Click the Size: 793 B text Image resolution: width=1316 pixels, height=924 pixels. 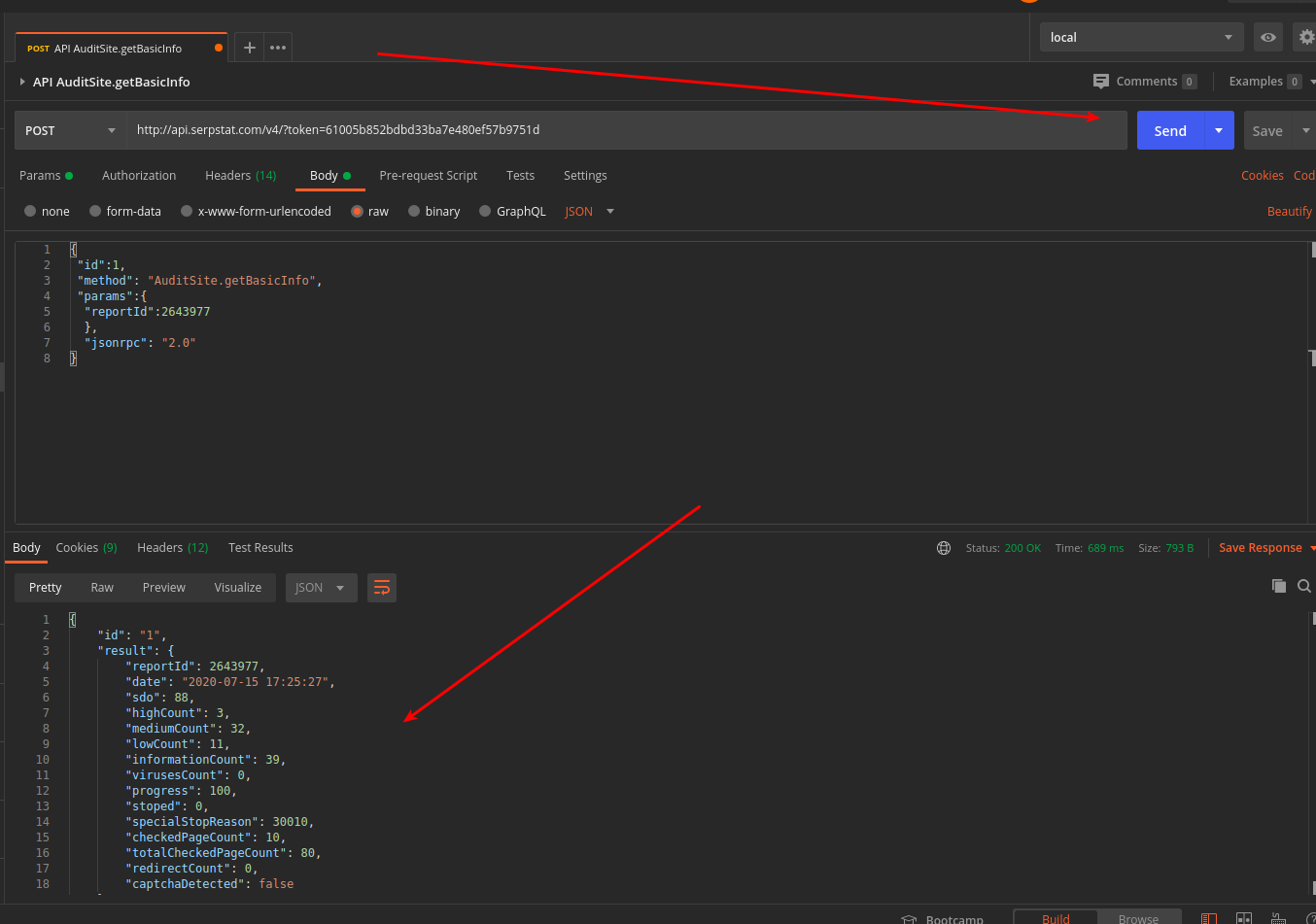point(1166,548)
